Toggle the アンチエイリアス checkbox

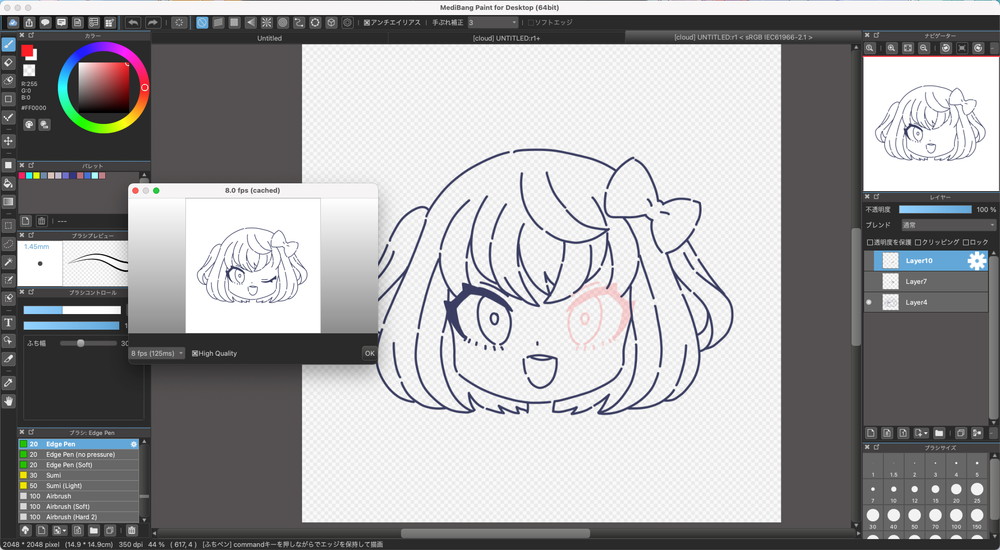366,22
